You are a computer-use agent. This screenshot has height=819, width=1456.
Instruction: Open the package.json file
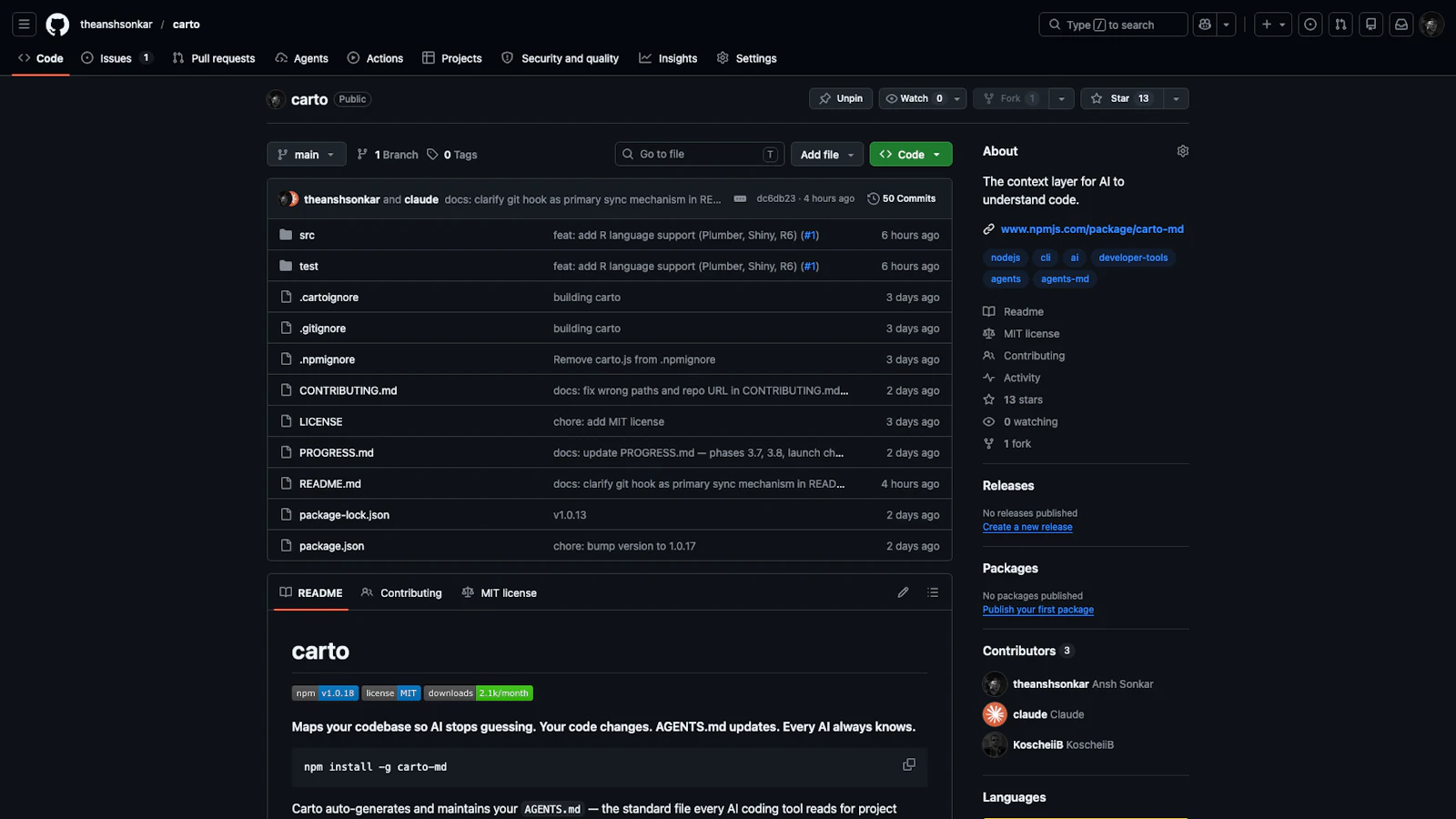pyautogui.click(x=331, y=546)
